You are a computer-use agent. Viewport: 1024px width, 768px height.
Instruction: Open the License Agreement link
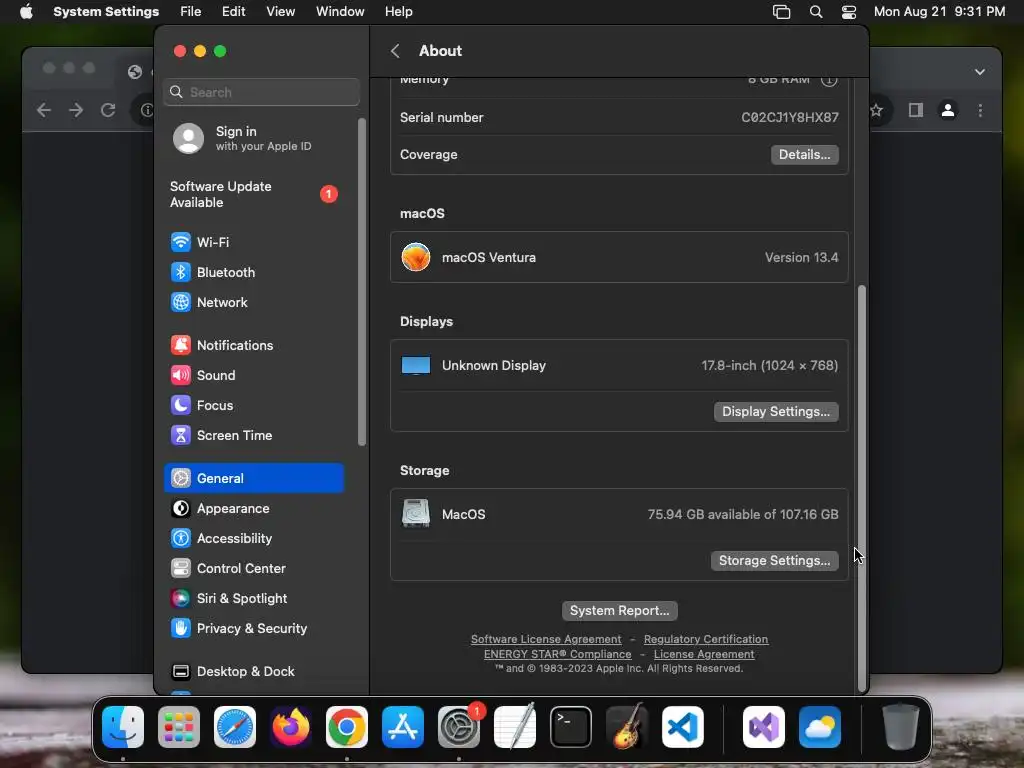[x=704, y=654]
